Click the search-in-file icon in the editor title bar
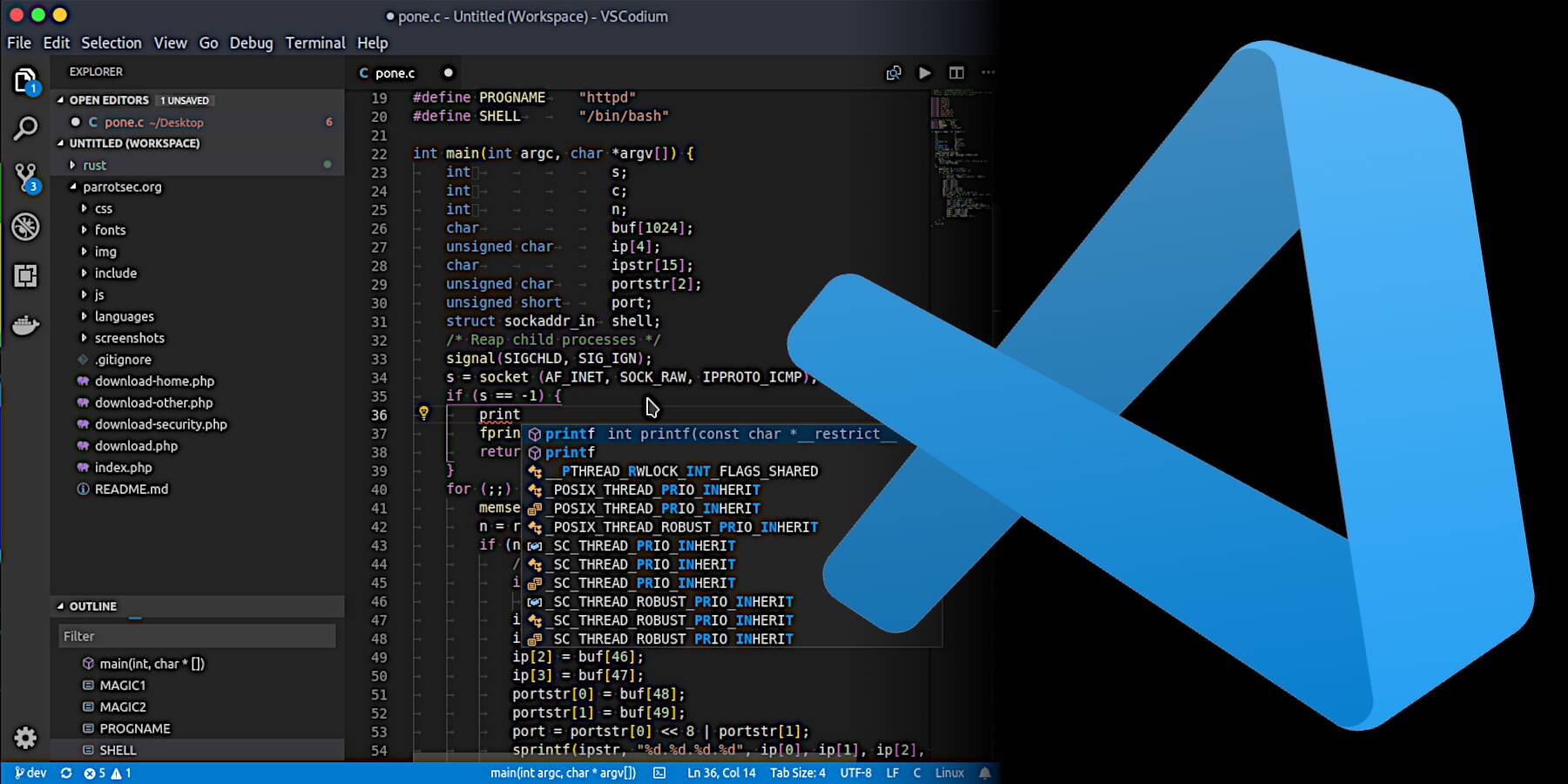This screenshot has width=1568, height=784. 893,73
